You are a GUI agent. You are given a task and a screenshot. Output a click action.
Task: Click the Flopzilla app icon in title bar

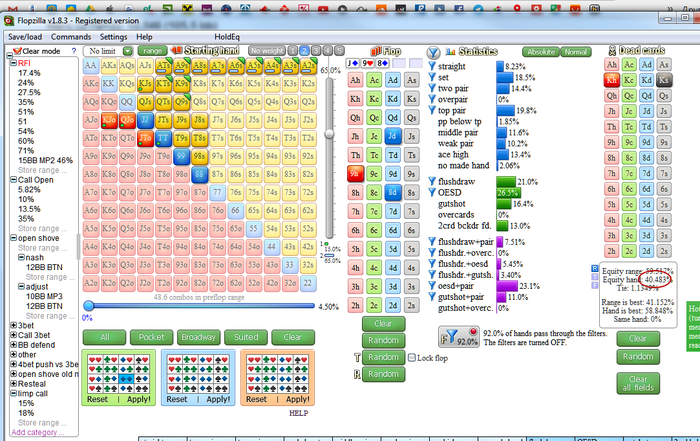pyautogui.click(x=9, y=21)
